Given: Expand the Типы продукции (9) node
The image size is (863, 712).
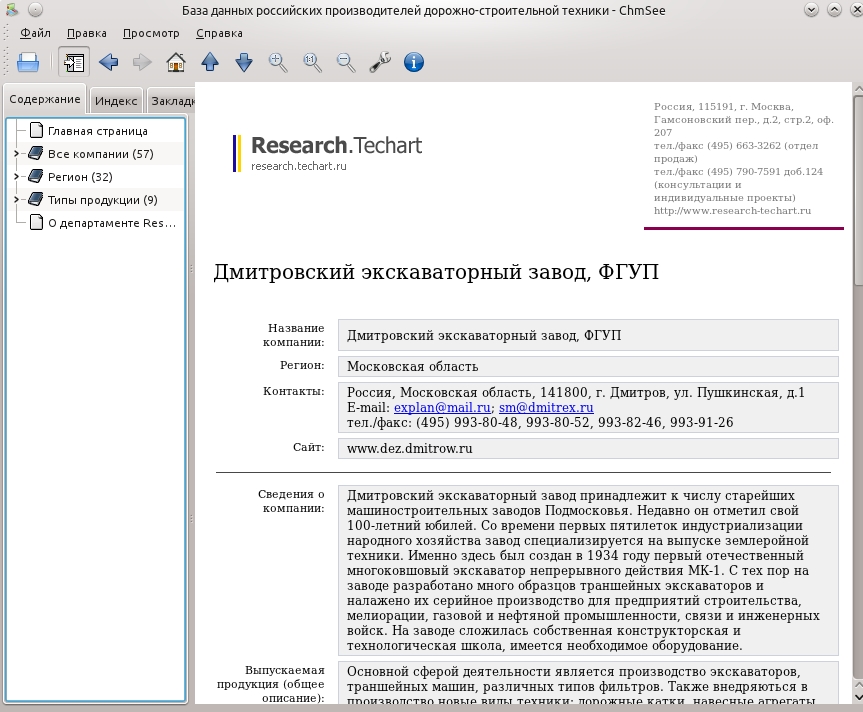Looking at the screenshot, I should click(16, 200).
